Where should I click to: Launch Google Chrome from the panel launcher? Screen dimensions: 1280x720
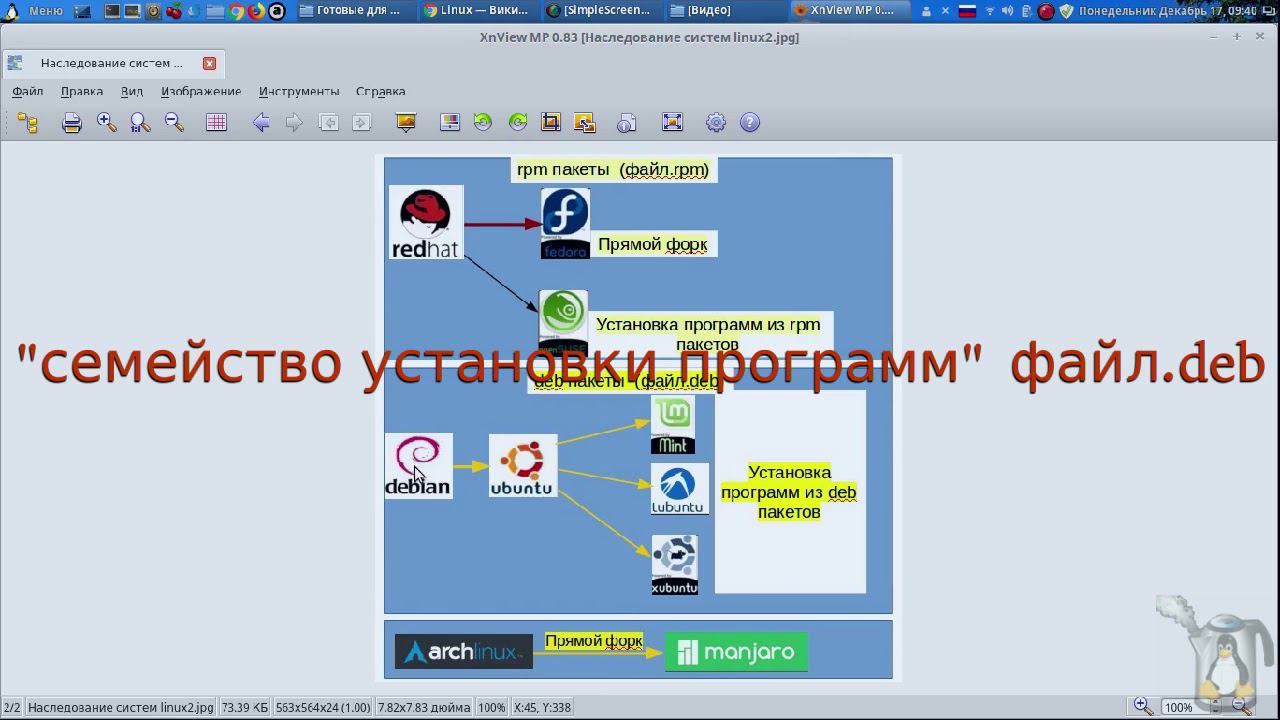tap(237, 11)
